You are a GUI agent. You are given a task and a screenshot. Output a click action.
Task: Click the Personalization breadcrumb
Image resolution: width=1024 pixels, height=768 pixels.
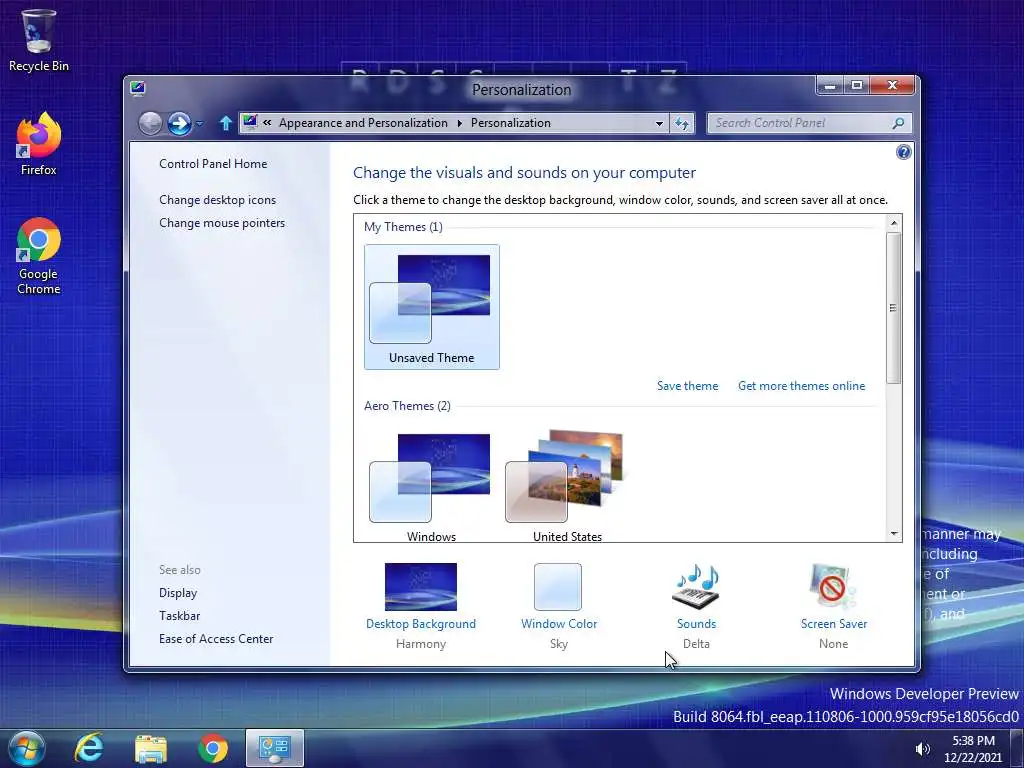click(511, 123)
